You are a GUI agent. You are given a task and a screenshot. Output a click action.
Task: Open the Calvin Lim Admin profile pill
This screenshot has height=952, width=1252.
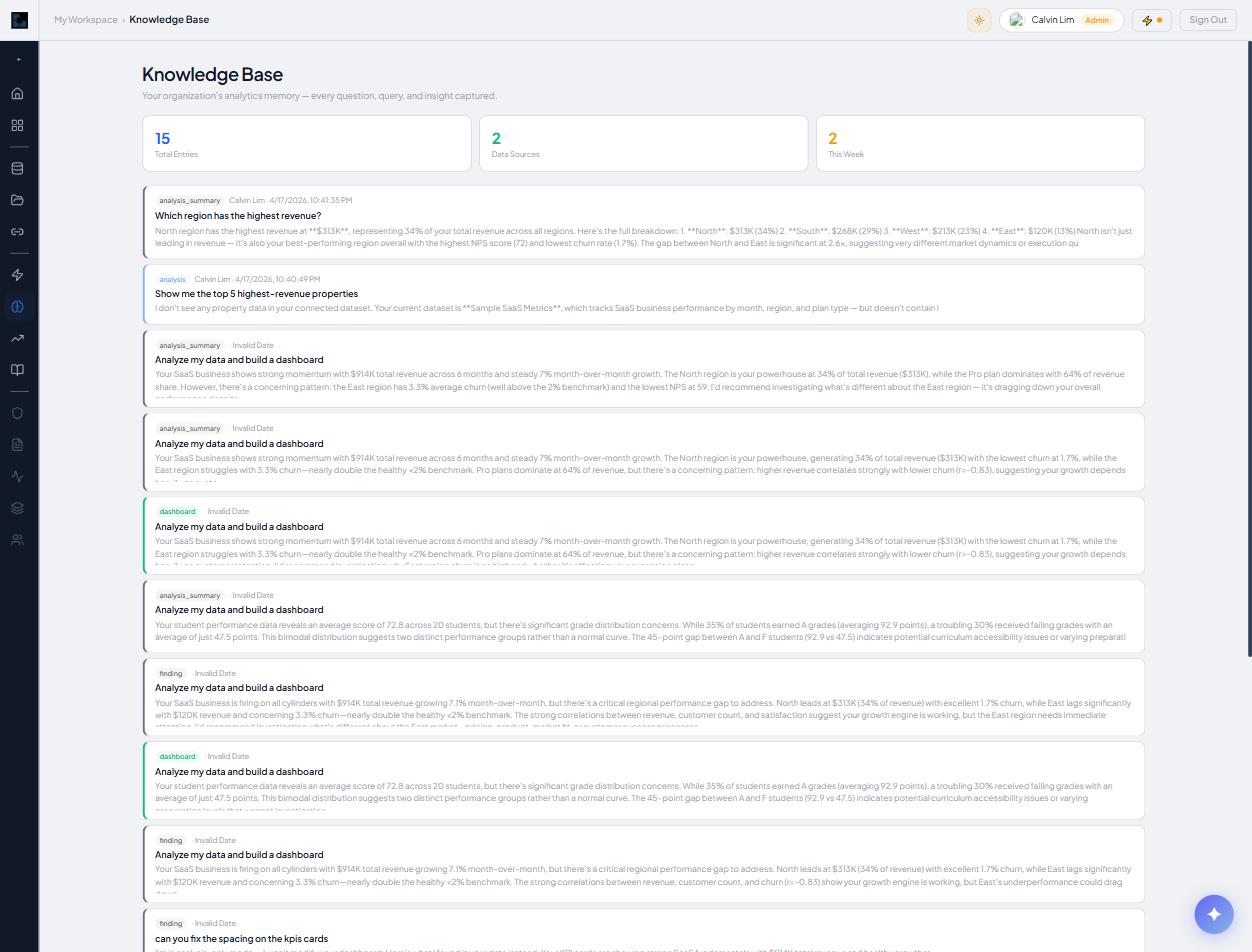pos(1061,20)
